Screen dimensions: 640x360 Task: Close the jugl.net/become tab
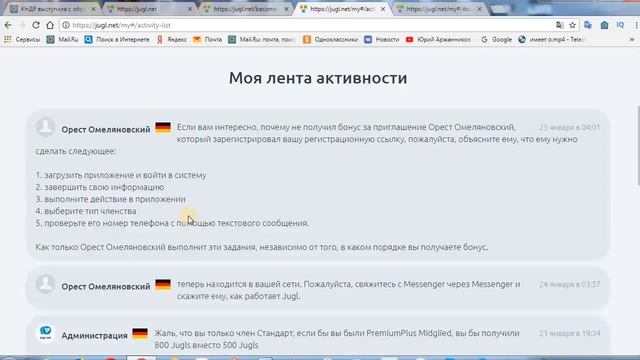tap(286, 9)
